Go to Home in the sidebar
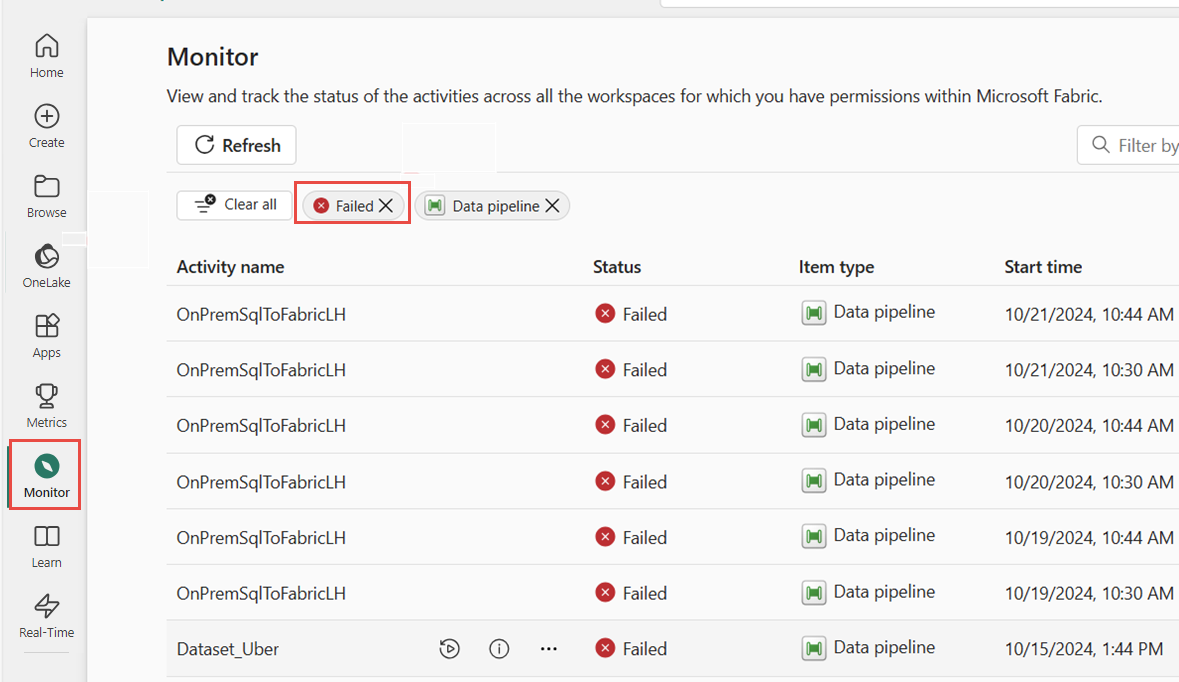The height and width of the screenshot is (682, 1179). pos(47,56)
